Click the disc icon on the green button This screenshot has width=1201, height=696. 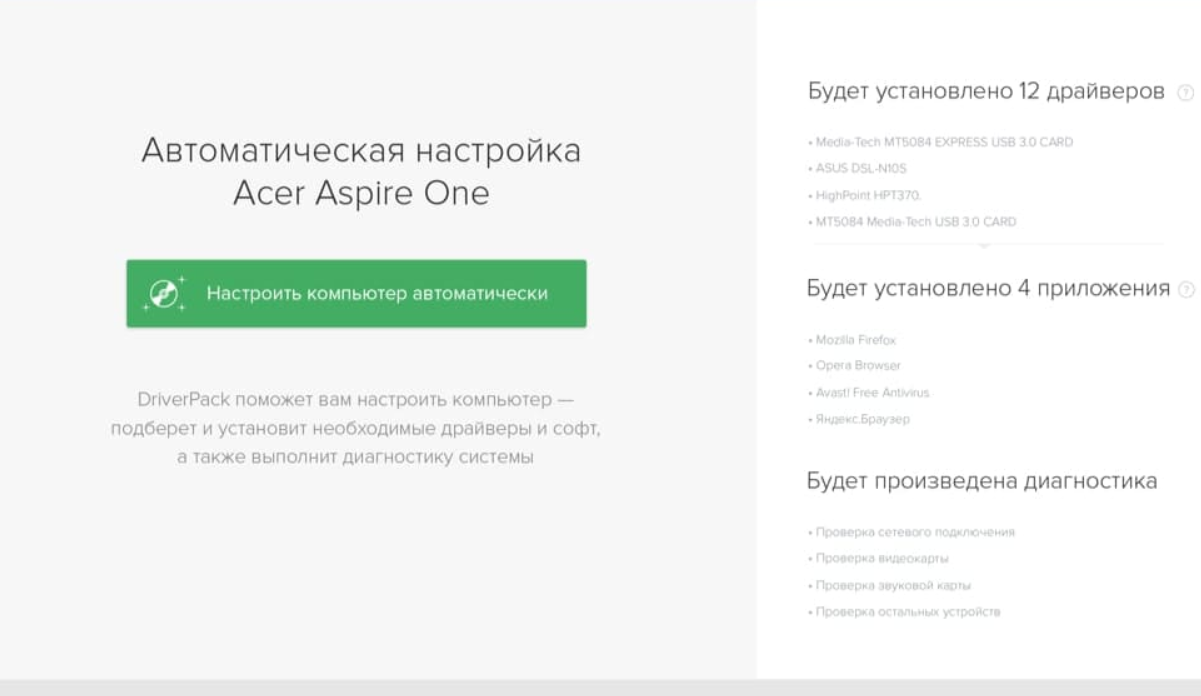(x=164, y=293)
